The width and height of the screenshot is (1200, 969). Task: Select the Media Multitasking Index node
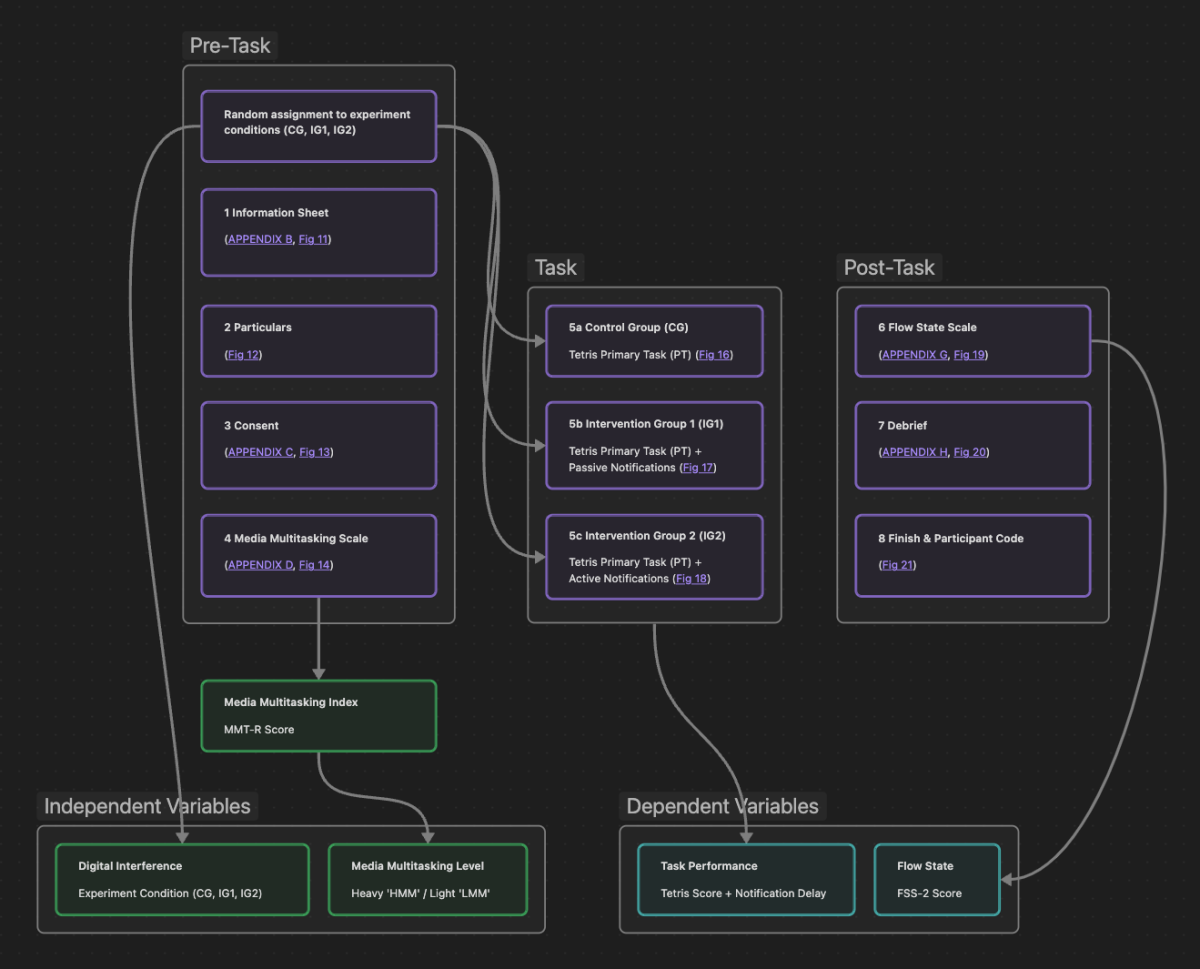tap(318, 714)
